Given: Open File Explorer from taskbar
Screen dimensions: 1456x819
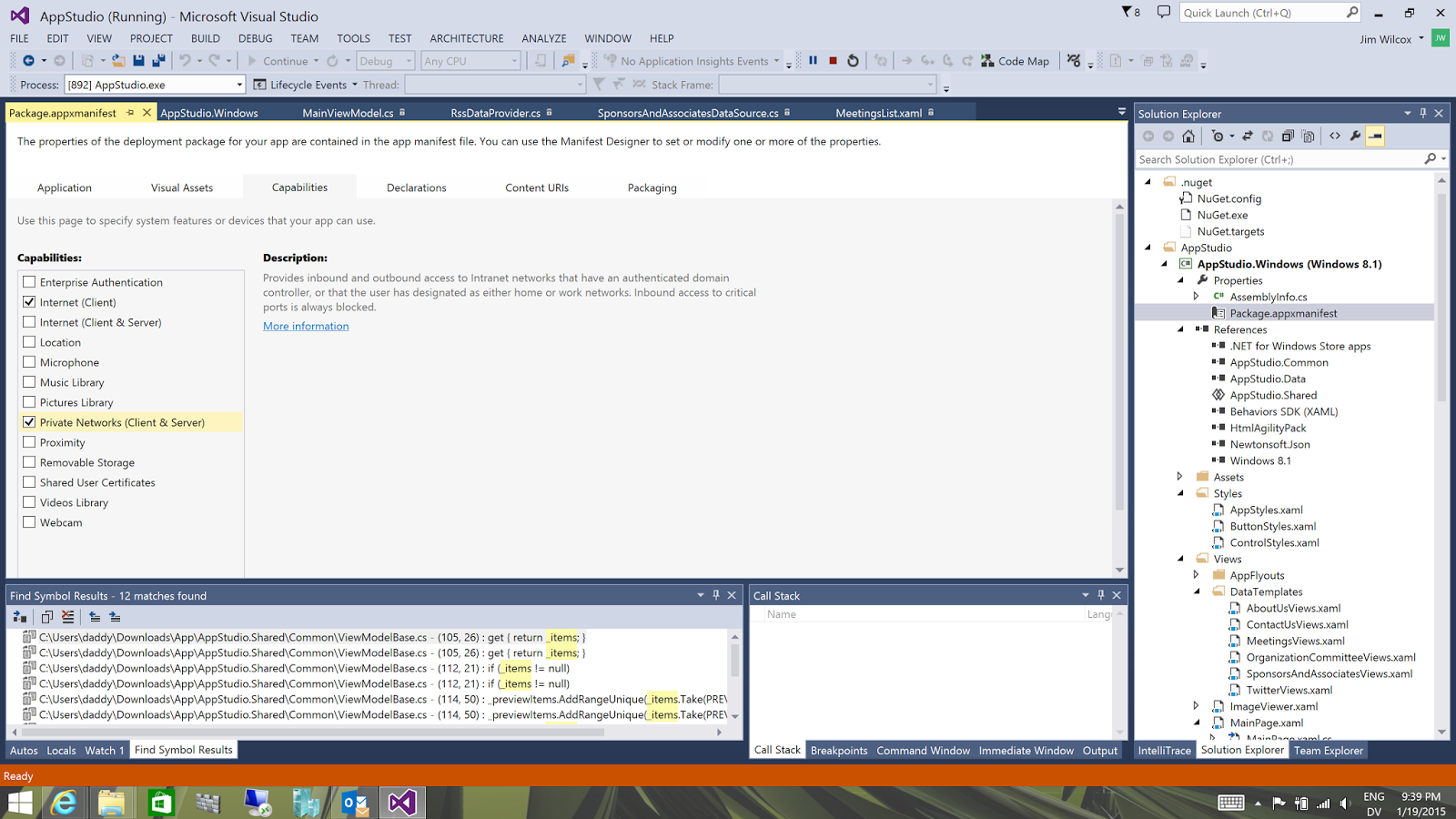Looking at the screenshot, I should click(111, 803).
